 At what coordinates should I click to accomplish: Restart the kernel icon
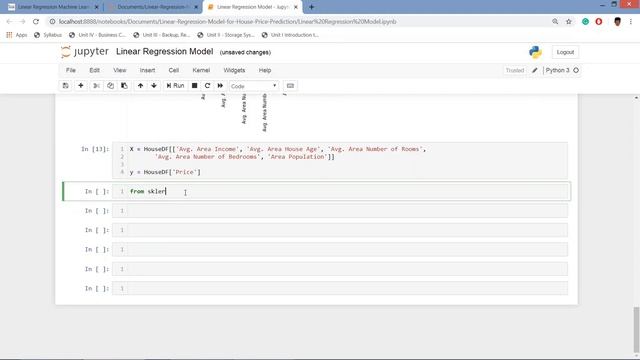click(207, 86)
